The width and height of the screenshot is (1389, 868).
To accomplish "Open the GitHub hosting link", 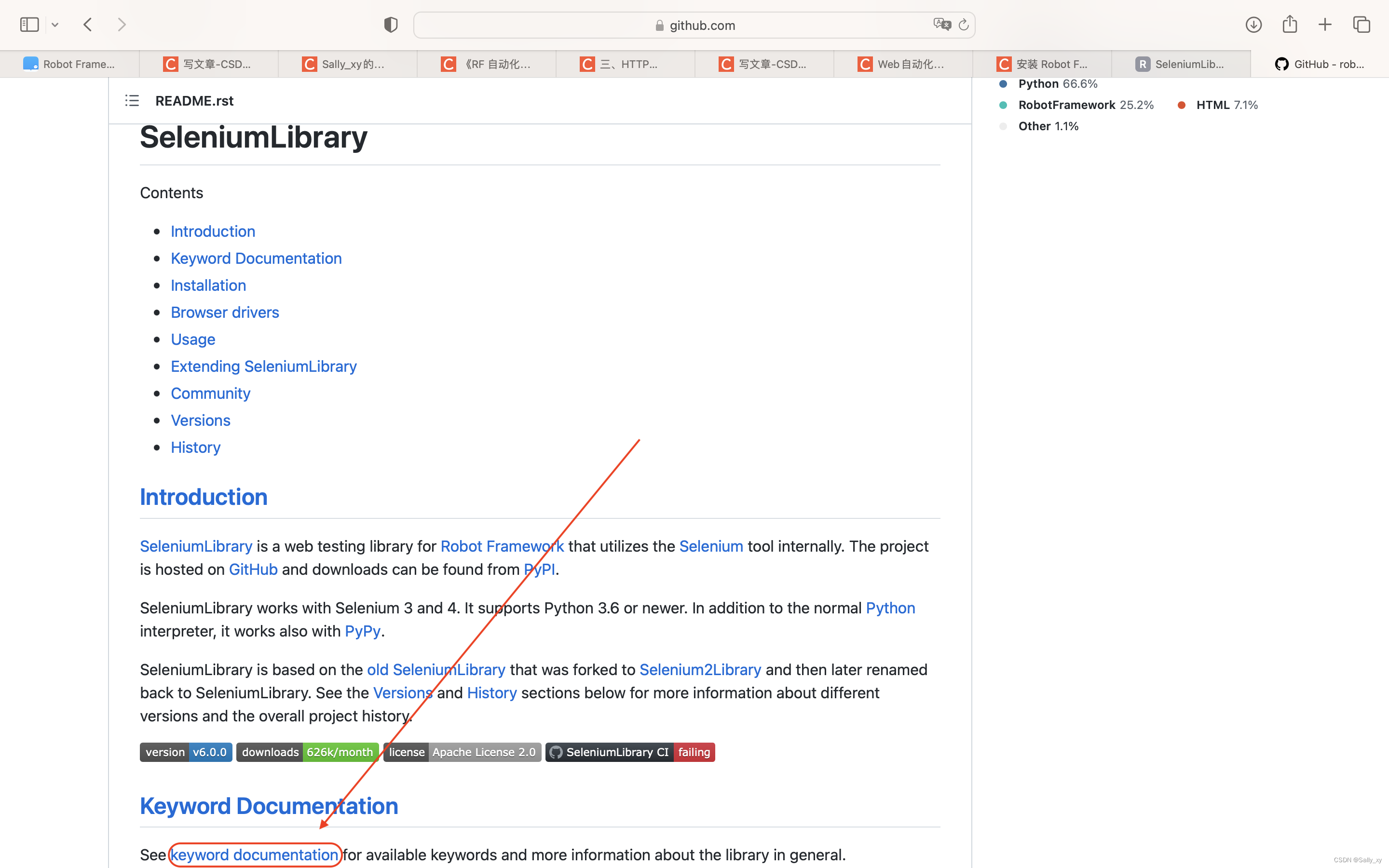I will point(253,570).
